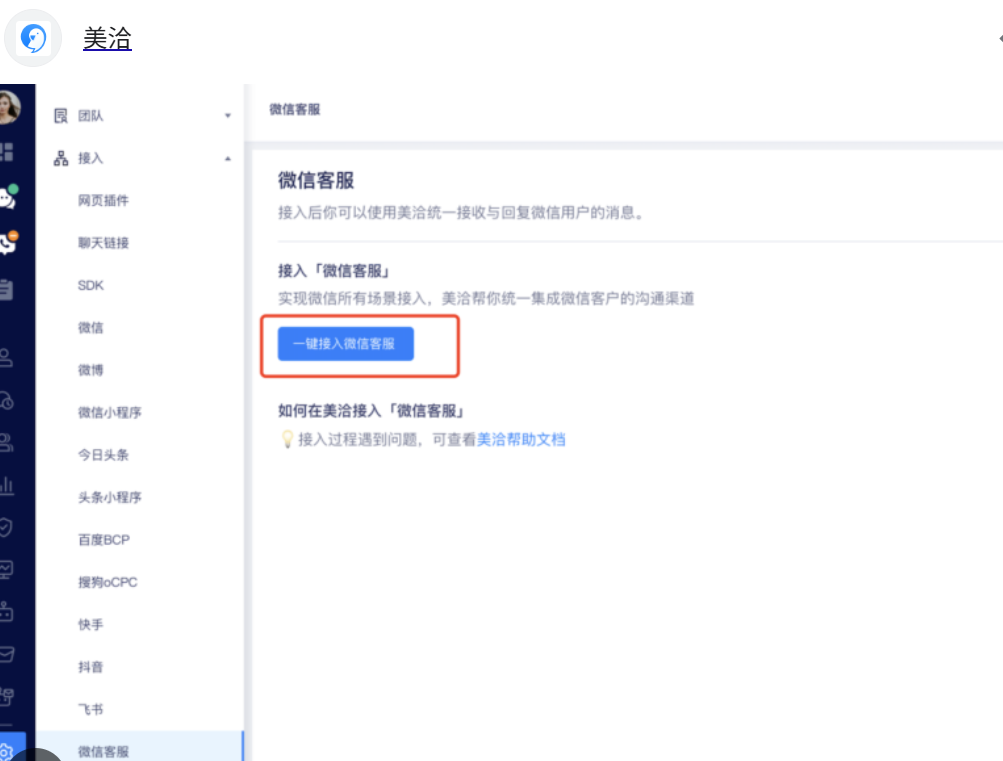
Task: Select 微信小程序 in the menu
Action: [109, 412]
